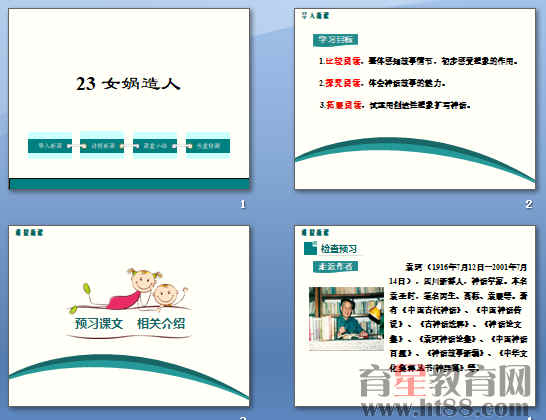Click the 走近作者 teal label
546x420 pixels.
point(335,267)
